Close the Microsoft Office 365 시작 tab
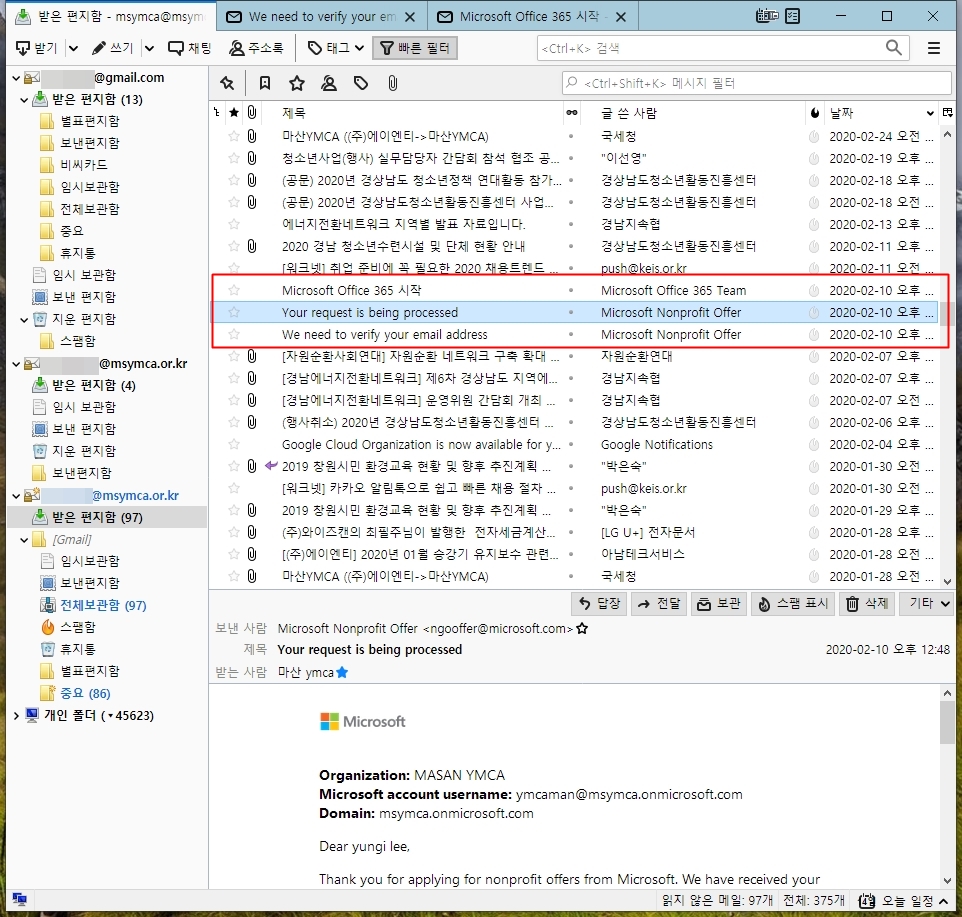This screenshot has width=962, height=917. (x=621, y=17)
